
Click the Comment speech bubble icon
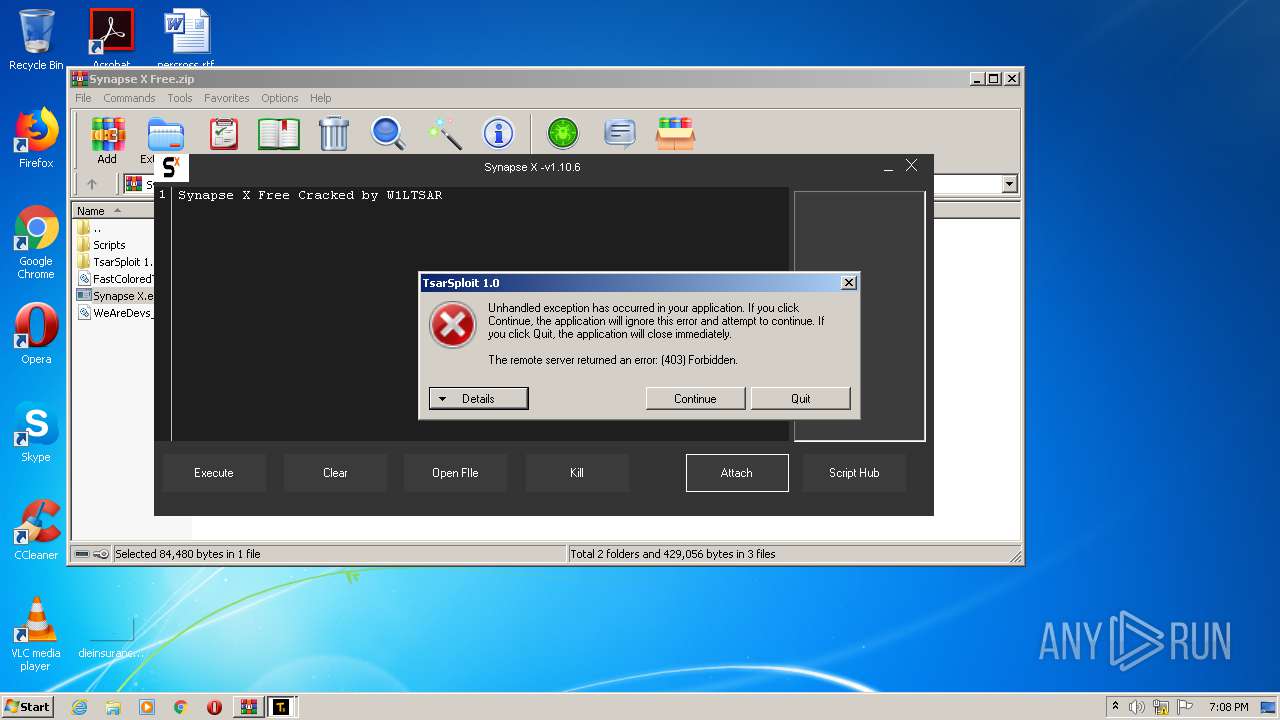point(620,134)
